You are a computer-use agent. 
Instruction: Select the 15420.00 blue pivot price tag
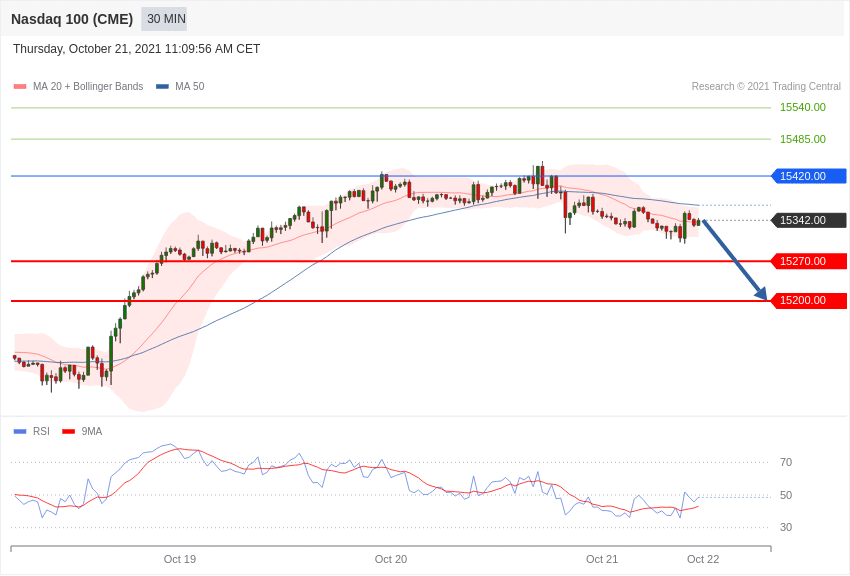coord(808,176)
